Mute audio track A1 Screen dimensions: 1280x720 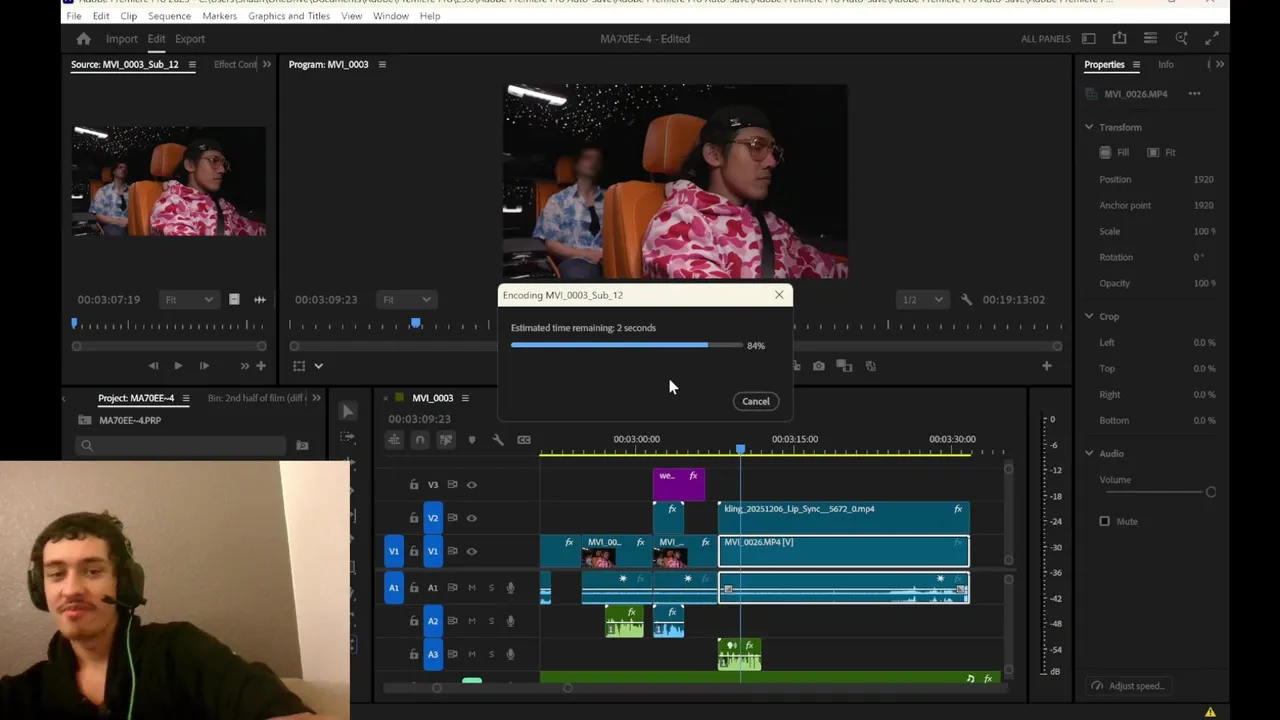(x=472, y=588)
